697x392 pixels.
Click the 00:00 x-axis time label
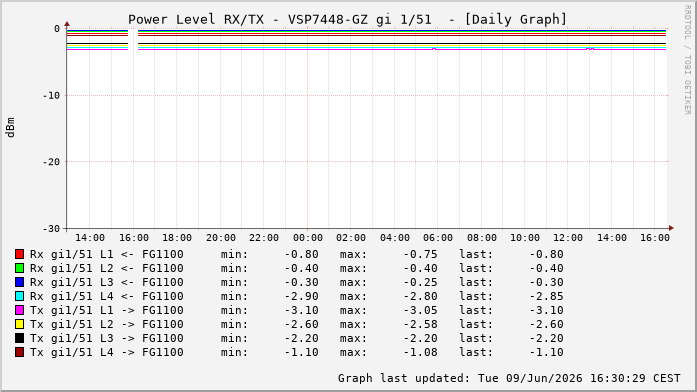click(308, 238)
